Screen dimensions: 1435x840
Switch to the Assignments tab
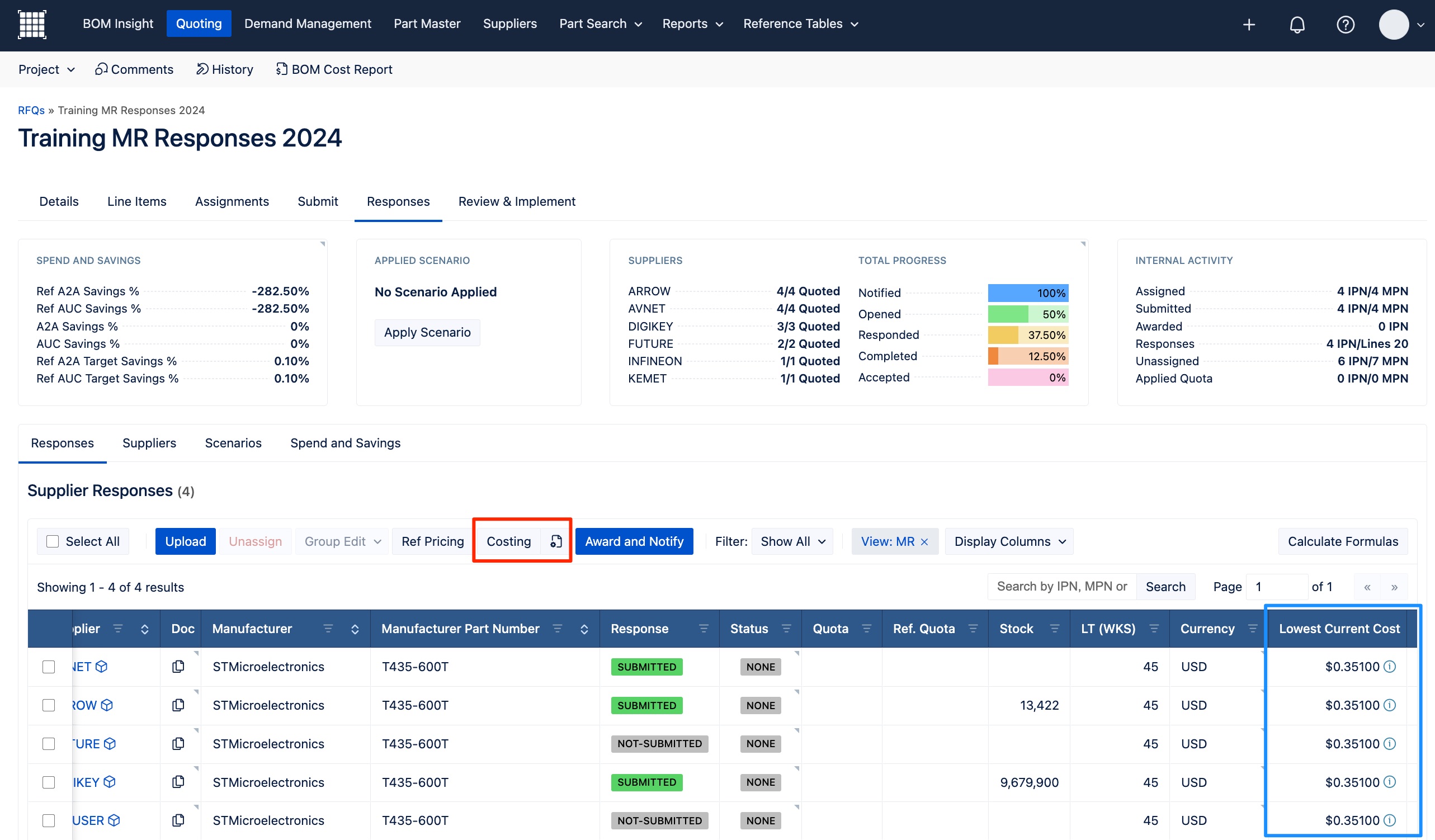(232, 201)
